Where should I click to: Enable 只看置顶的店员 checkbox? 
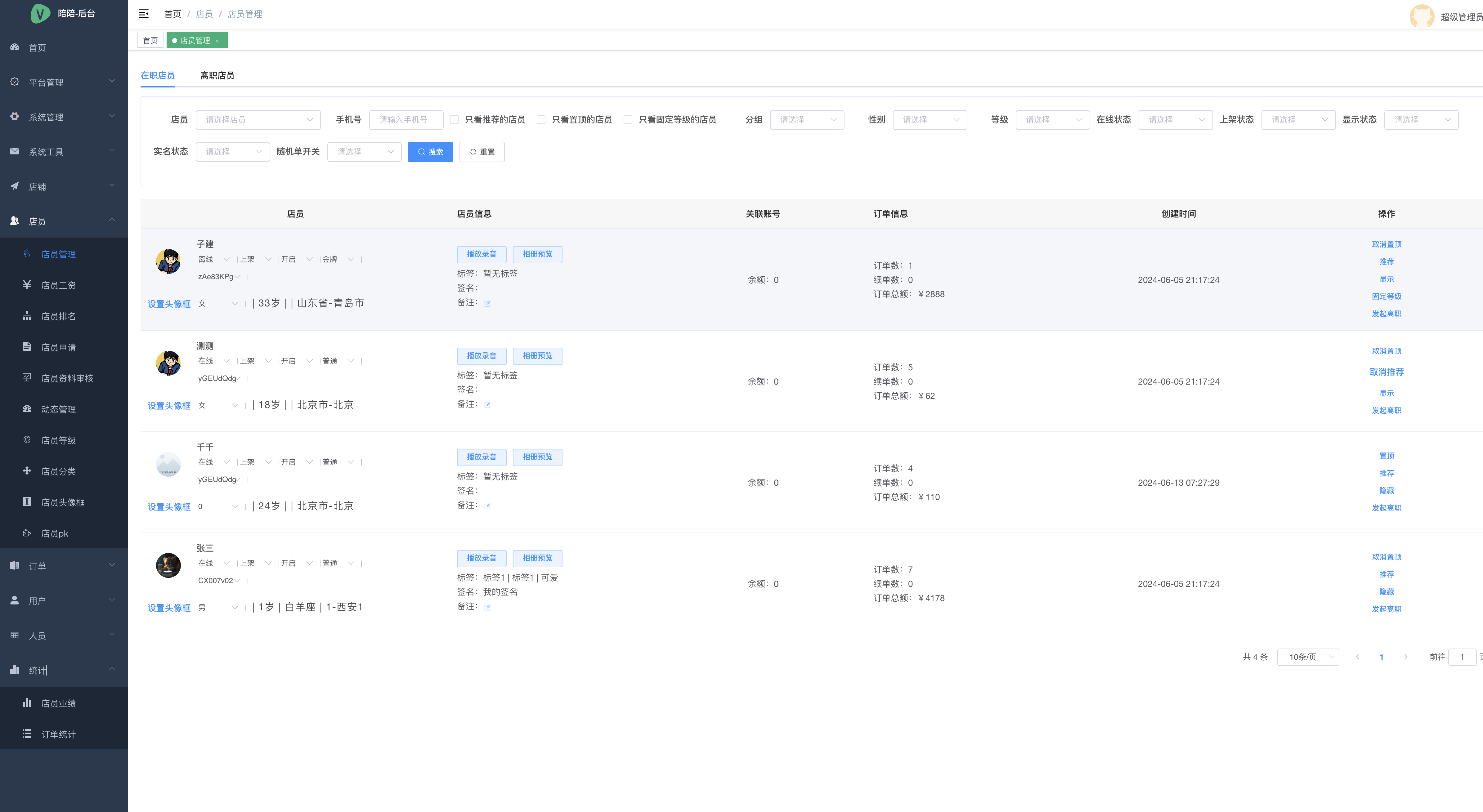coord(540,120)
